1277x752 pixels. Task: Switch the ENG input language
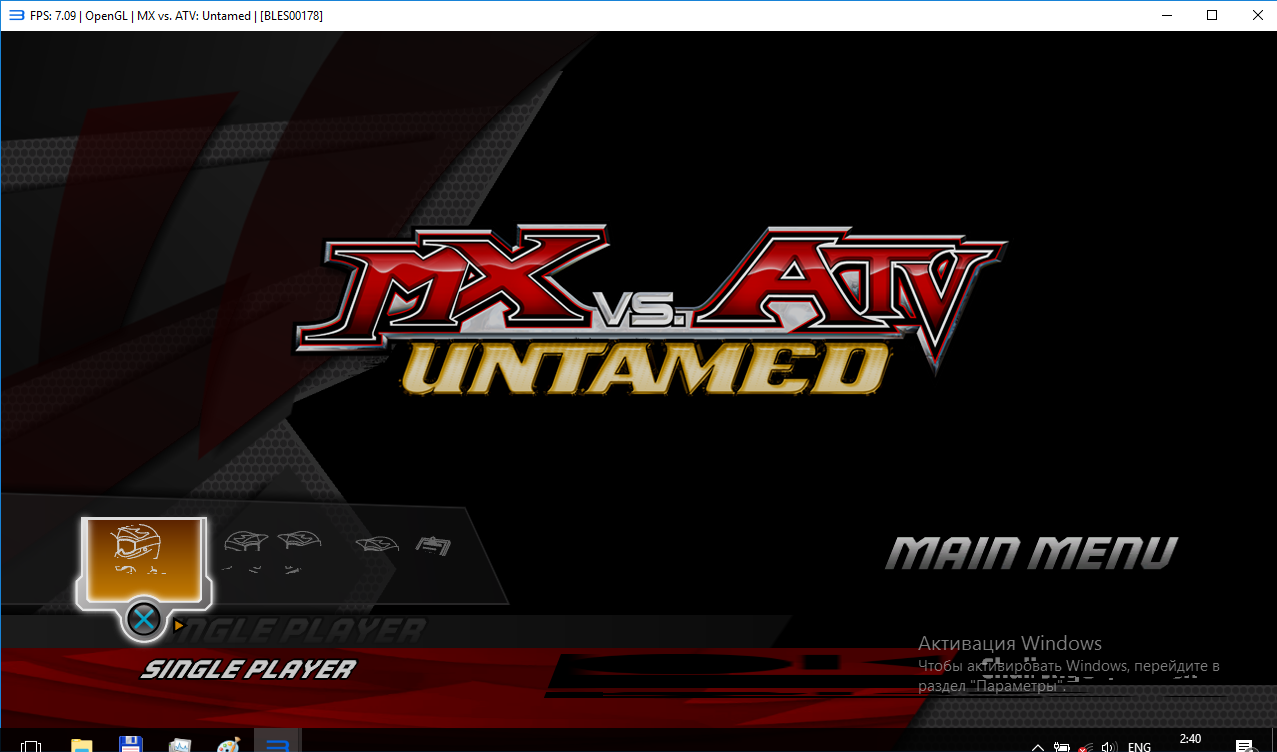tap(1139, 746)
